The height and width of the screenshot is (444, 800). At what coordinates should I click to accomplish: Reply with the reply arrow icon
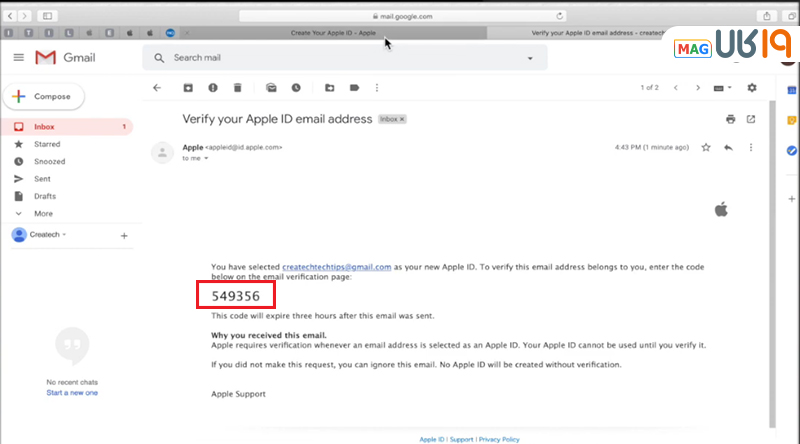728,147
